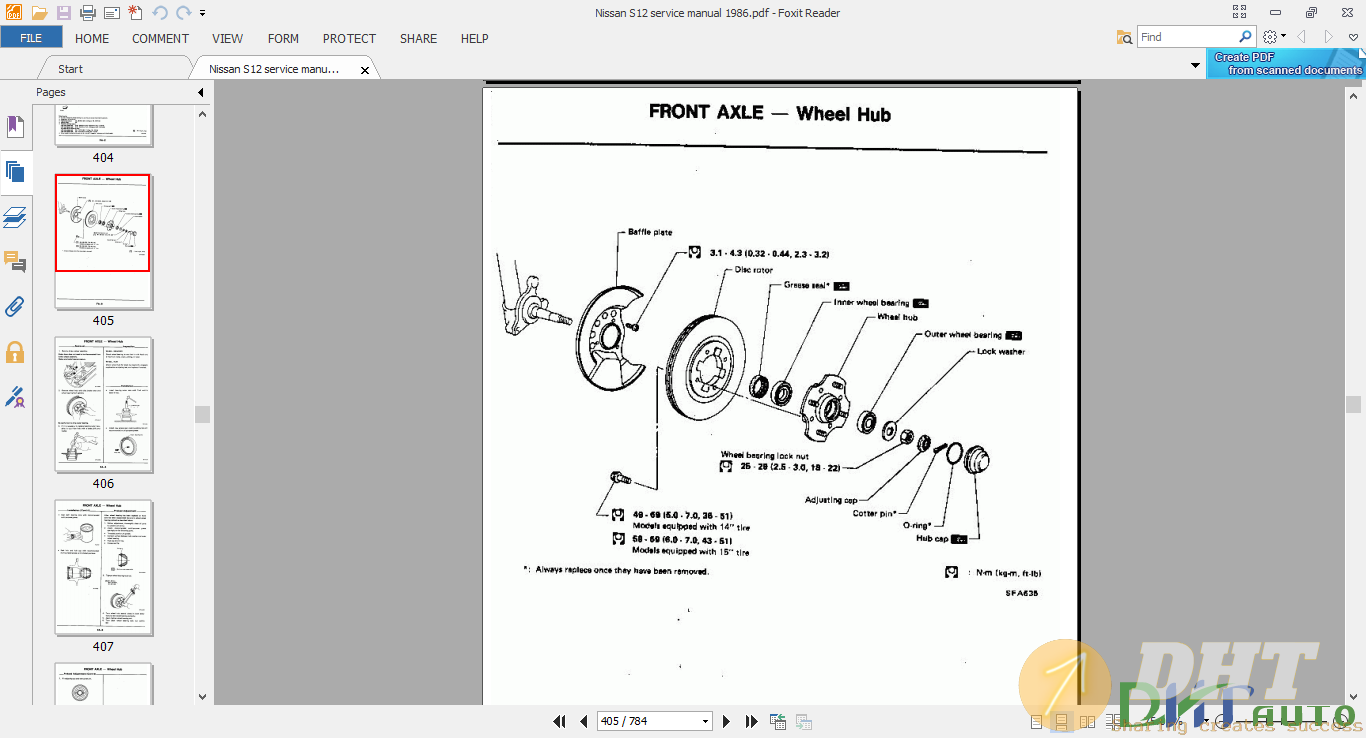Select single page view mode
Viewport: 1366px width, 738px height.
coord(1036,721)
